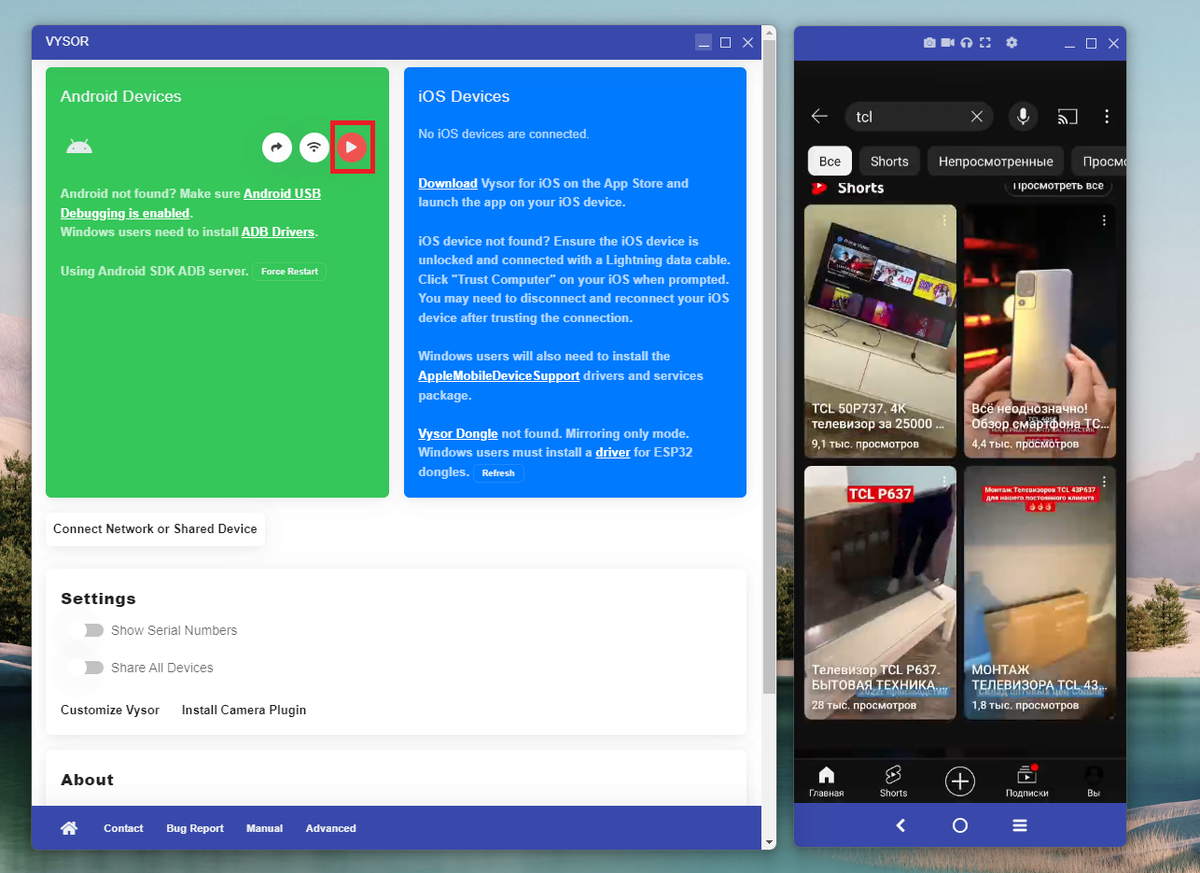Click the wireless Wi-Fi connection icon
The width and height of the screenshot is (1200, 873).
coord(314,147)
